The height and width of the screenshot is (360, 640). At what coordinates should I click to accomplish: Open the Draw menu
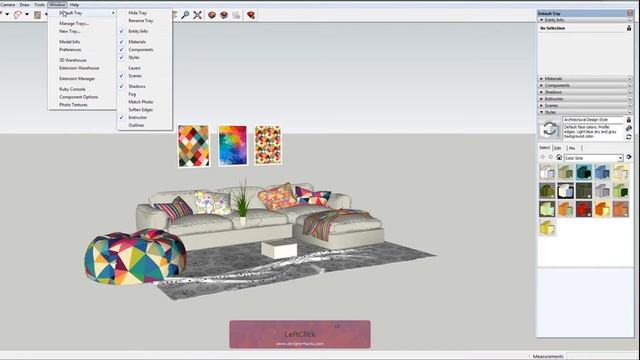pos(24,4)
